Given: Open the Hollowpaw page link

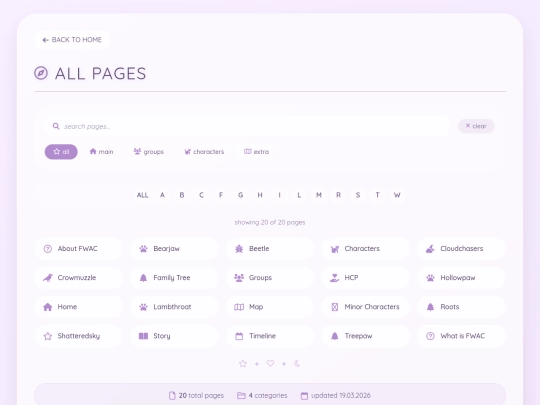Looking at the screenshot, I should click(x=461, y=278).
